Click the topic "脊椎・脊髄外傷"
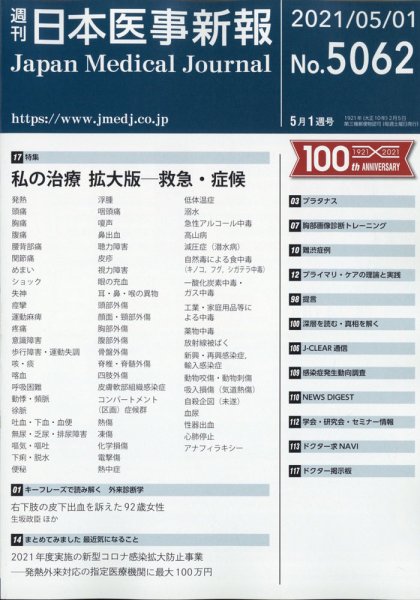 coord(124,364)
